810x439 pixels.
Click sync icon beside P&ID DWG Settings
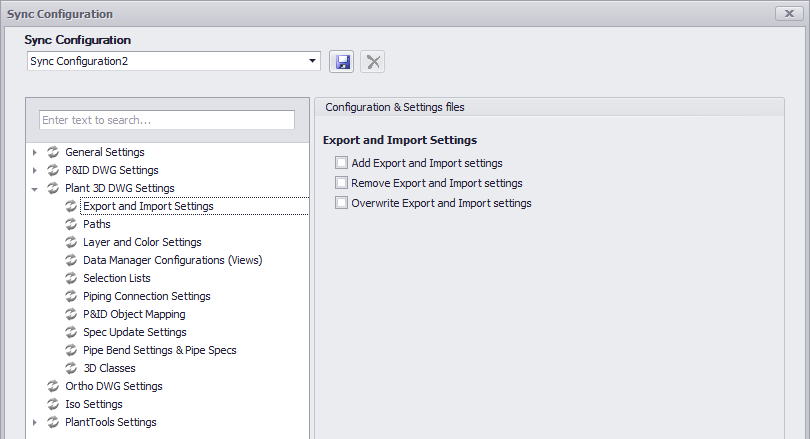point(53,170)
